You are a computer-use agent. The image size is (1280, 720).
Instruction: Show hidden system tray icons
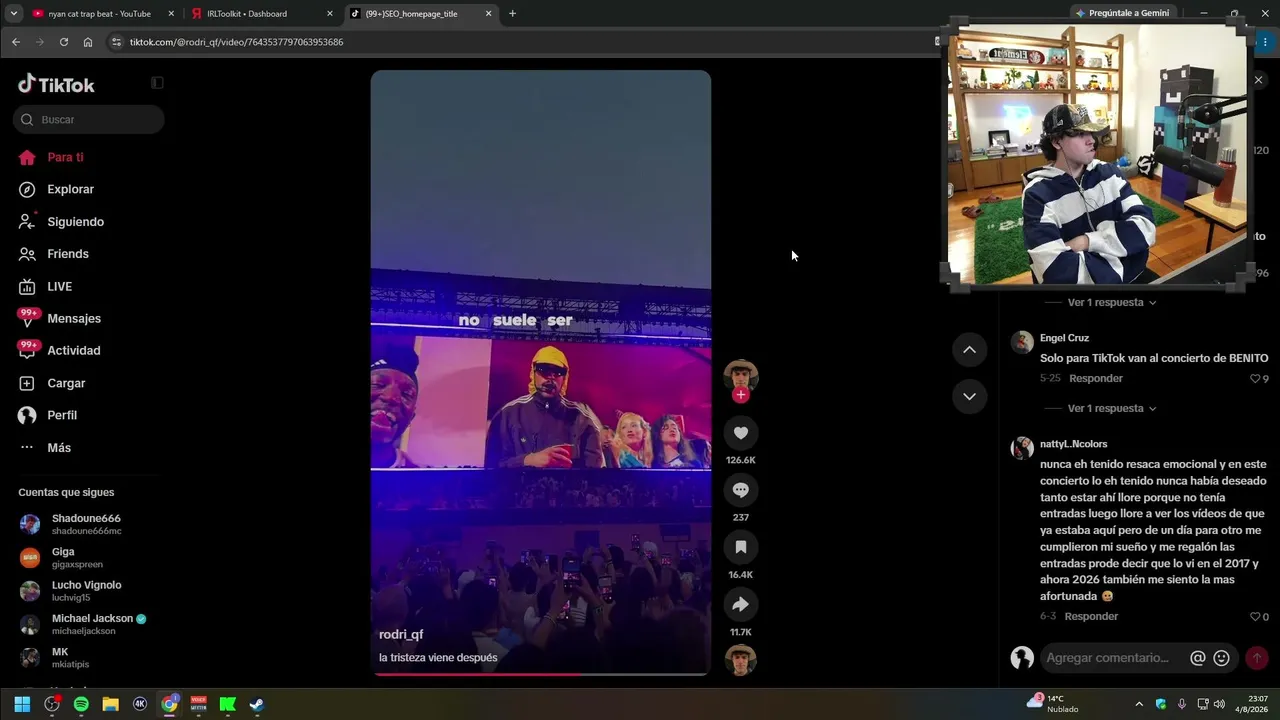(x=1139, y=704)
